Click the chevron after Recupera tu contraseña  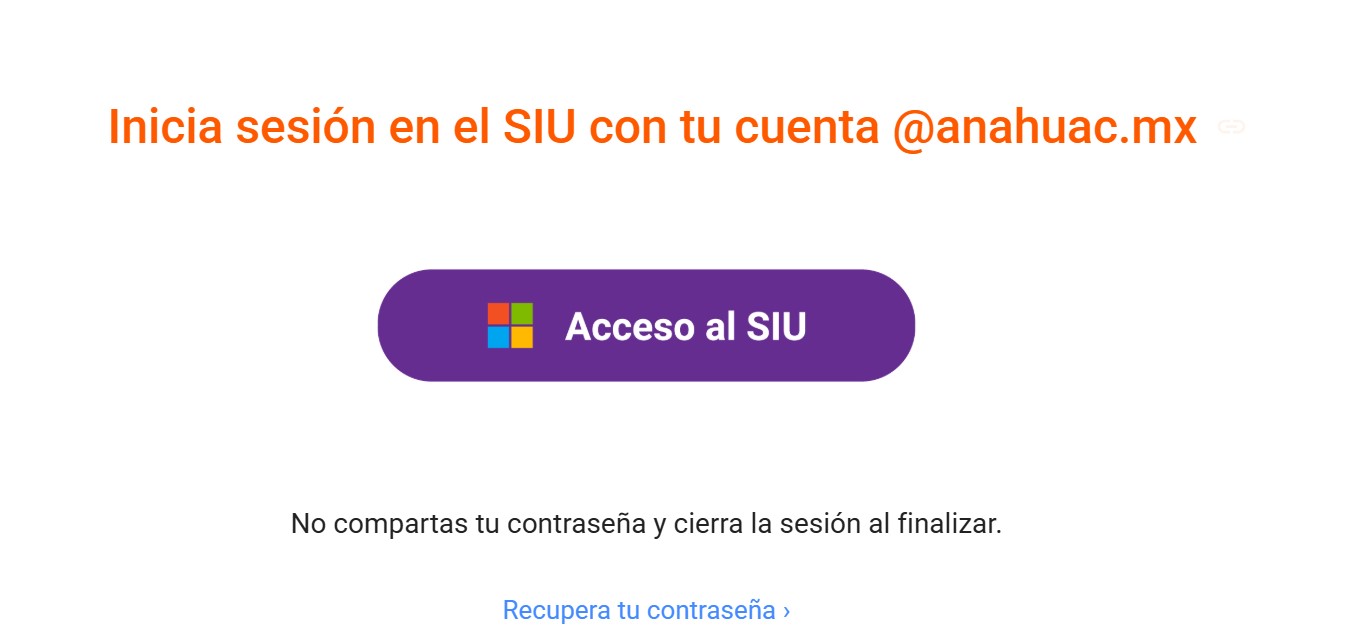tap(787, 610)
